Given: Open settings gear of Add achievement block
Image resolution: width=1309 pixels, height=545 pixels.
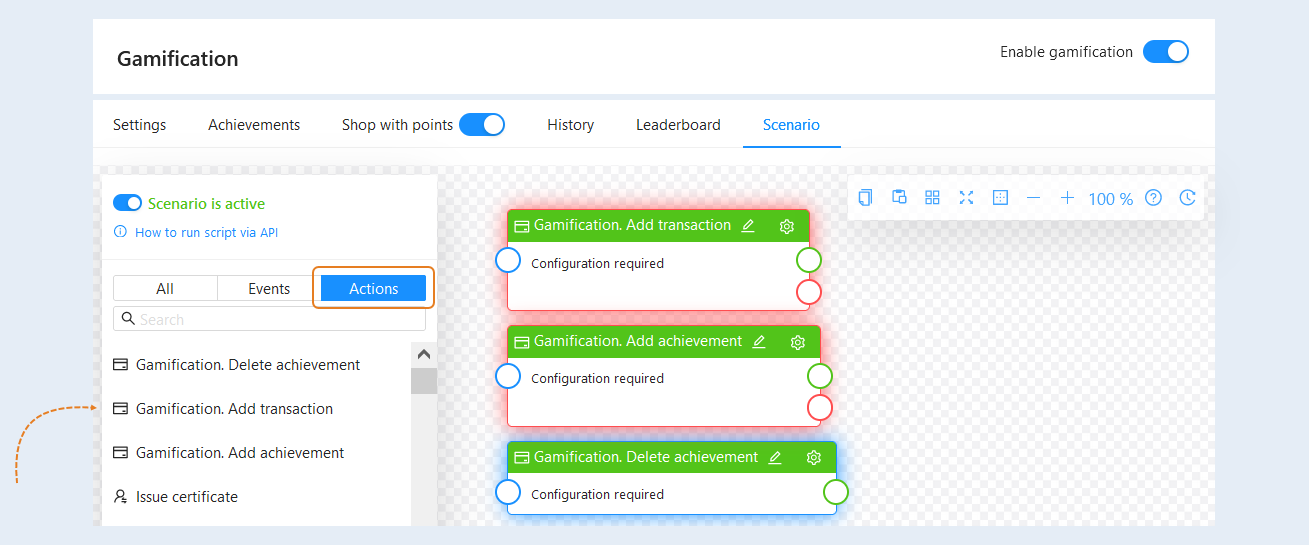Looking at the screenshot, I should tap(798, 342).
